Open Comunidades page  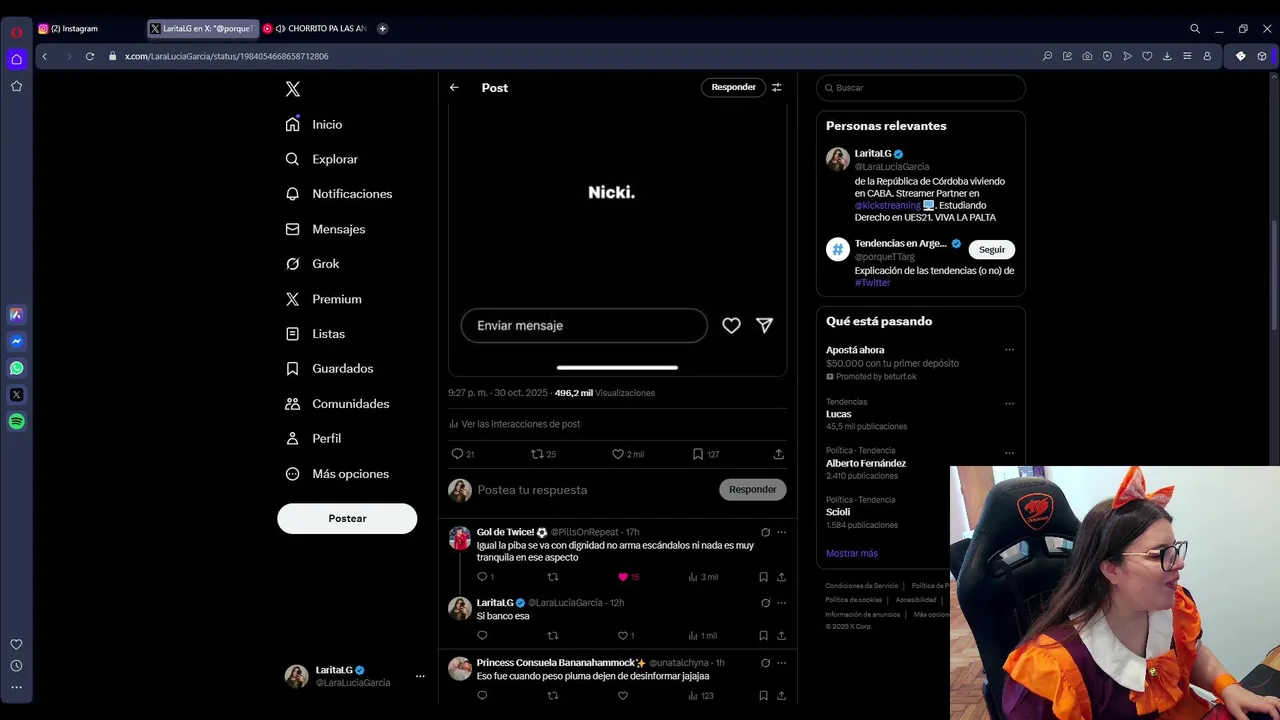point(337,404)
